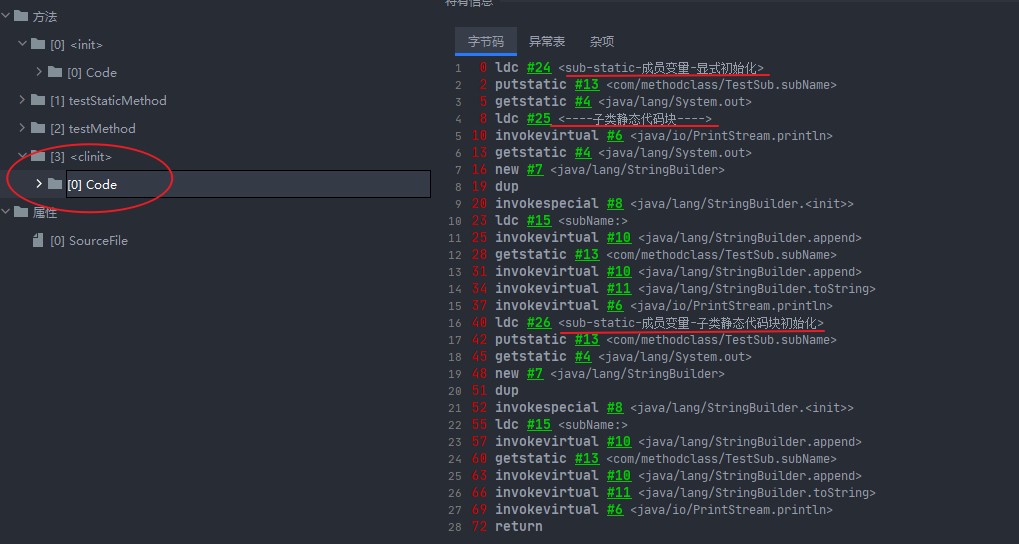The width and height of the screenshot is (1019, 544).
Task: Follow #11 link on offset 34 invokevirtual
Action: 619,289
